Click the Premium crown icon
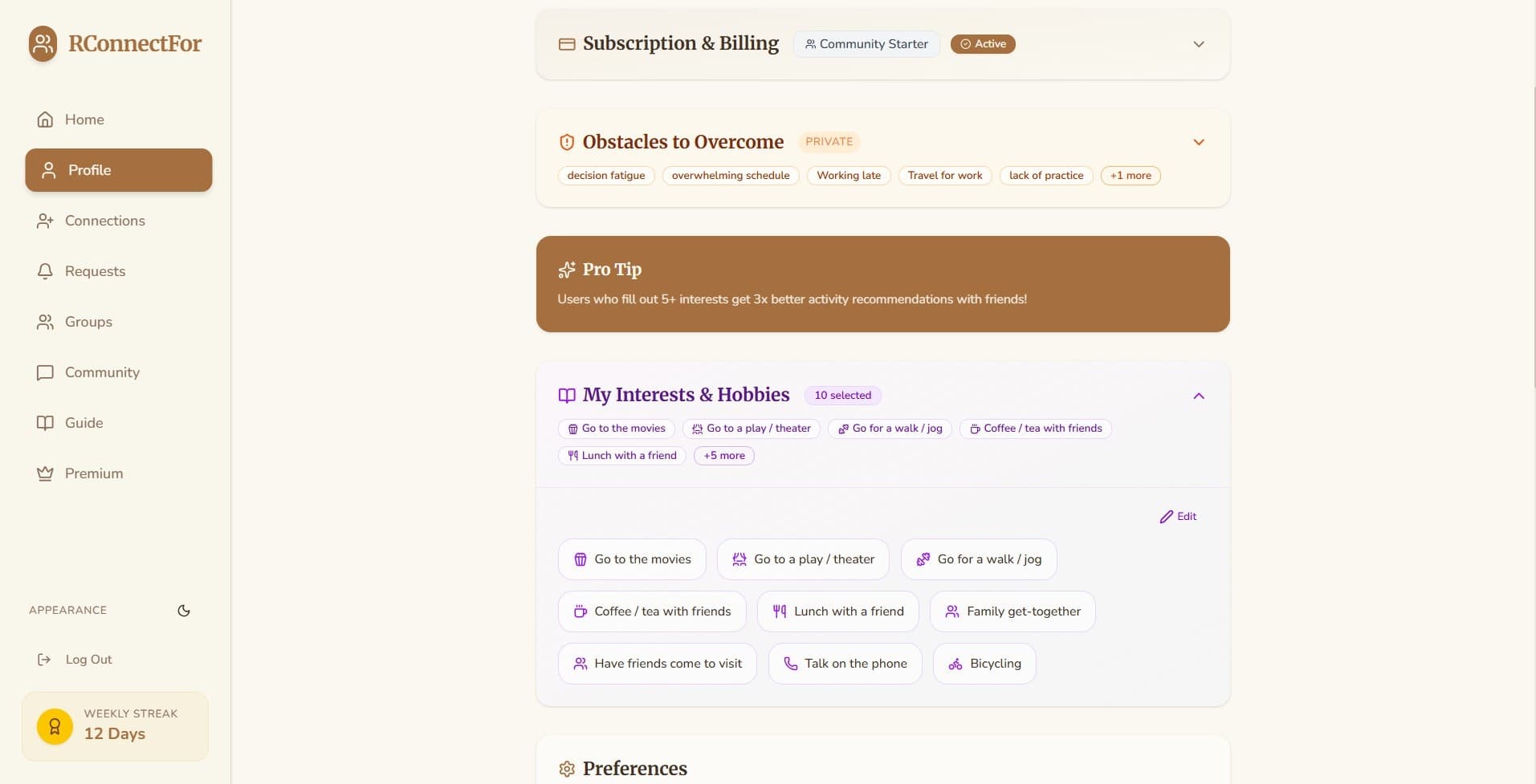The width and height of the screenshot is (1536, 784). pyautogui.click(x=45, y=473)
